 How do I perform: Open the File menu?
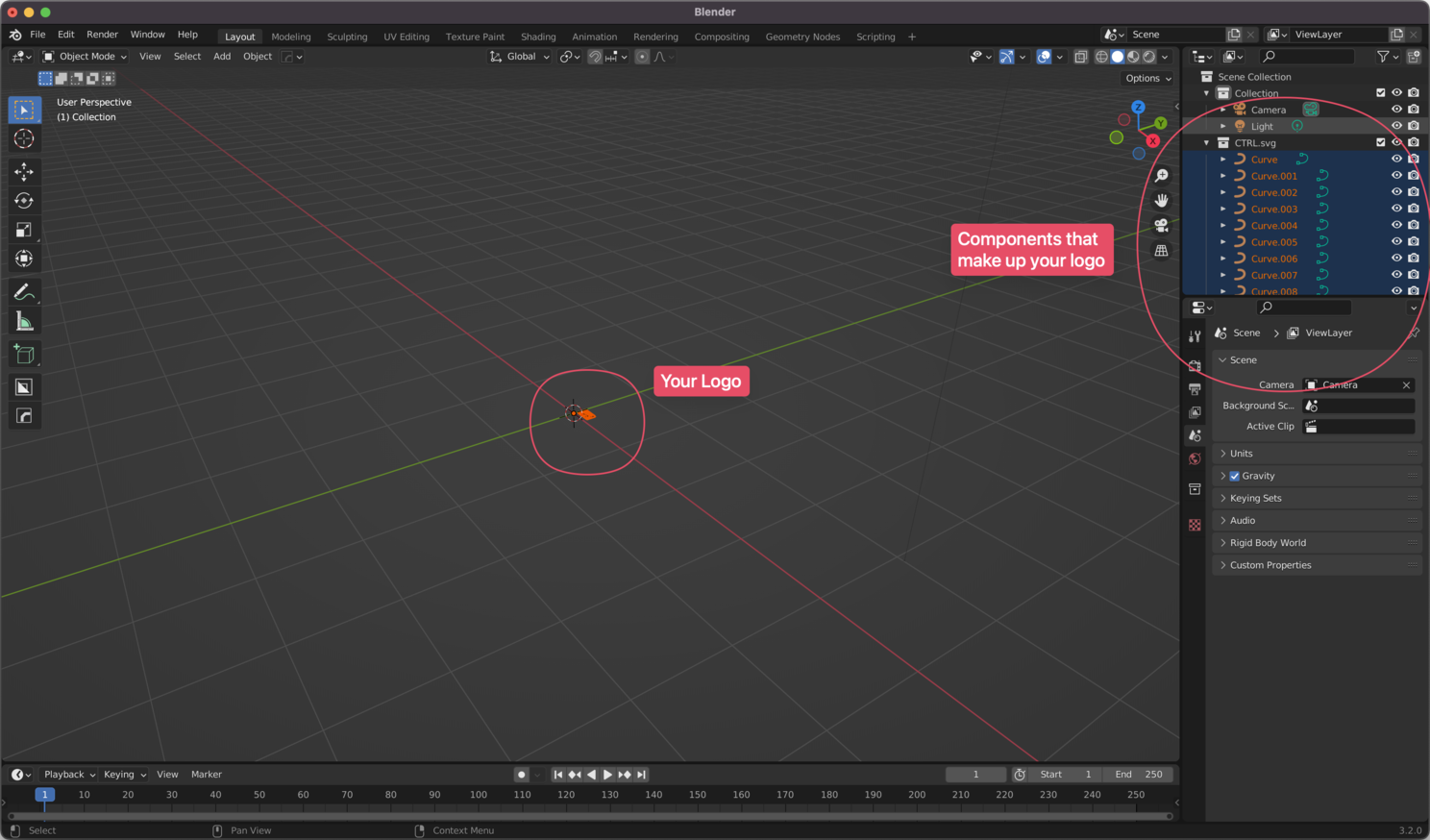(37, 35)
